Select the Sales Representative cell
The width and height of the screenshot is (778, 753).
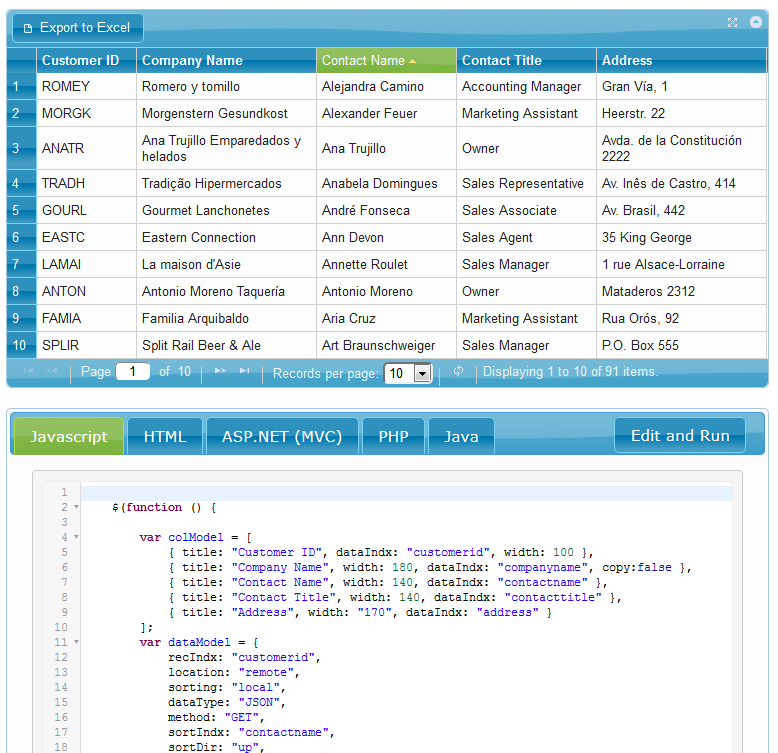[526, 183]
